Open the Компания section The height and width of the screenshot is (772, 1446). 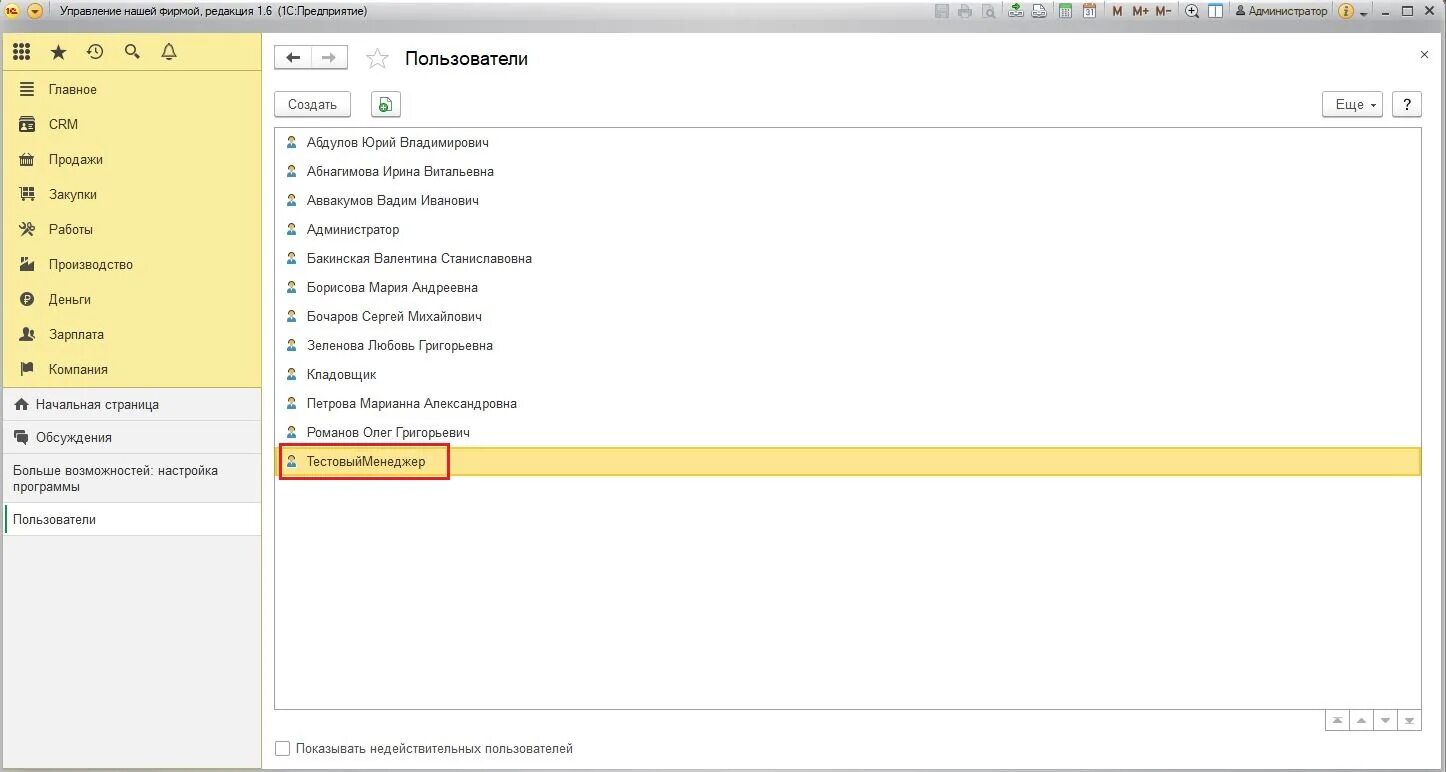132,369
